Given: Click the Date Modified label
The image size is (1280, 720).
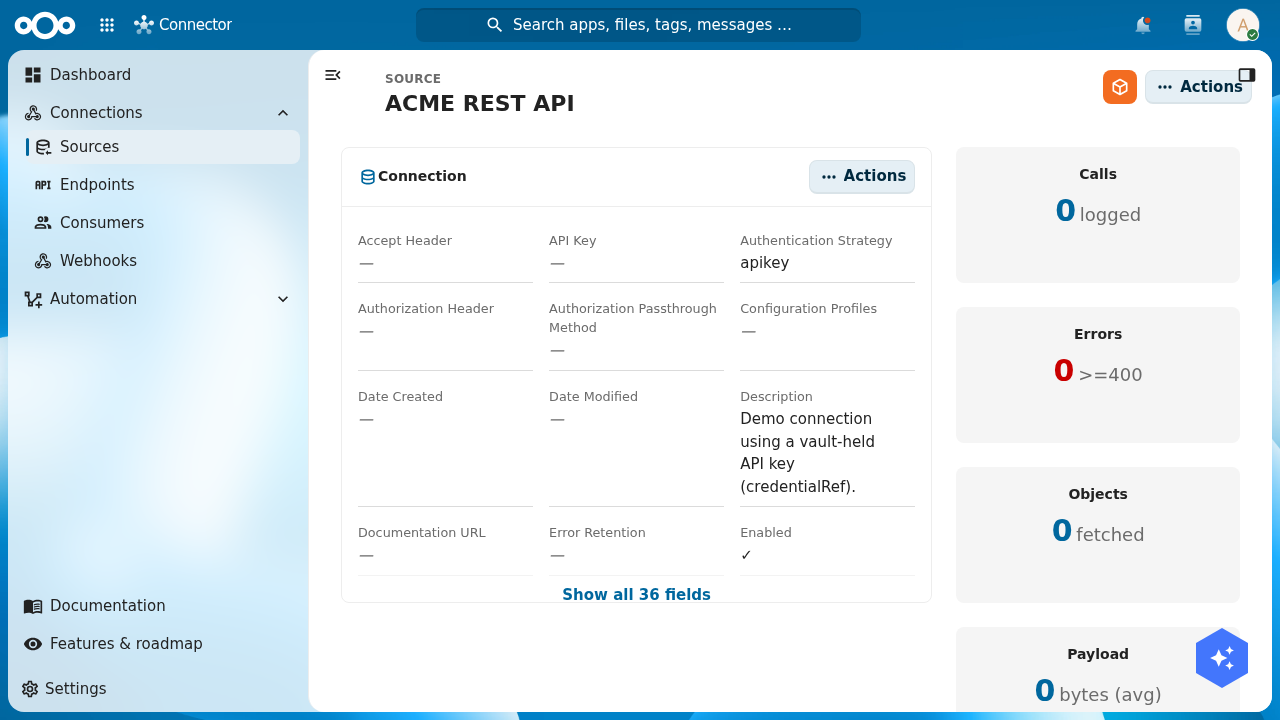Looking at the screenshot, I should [593, 397].
